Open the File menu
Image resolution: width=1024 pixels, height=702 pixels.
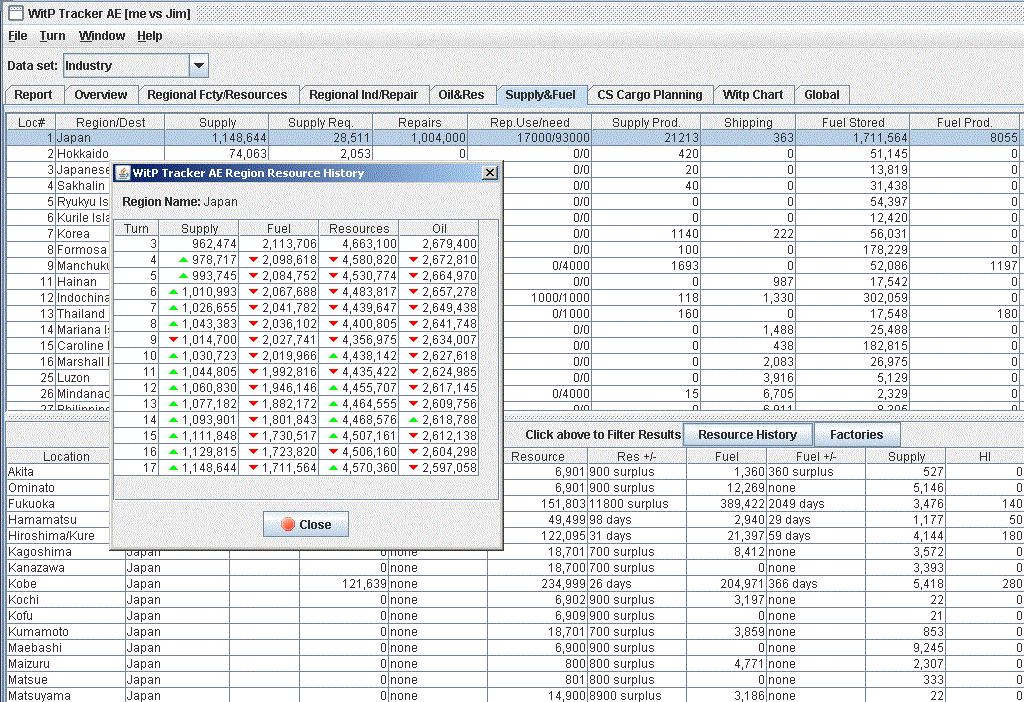17,36
